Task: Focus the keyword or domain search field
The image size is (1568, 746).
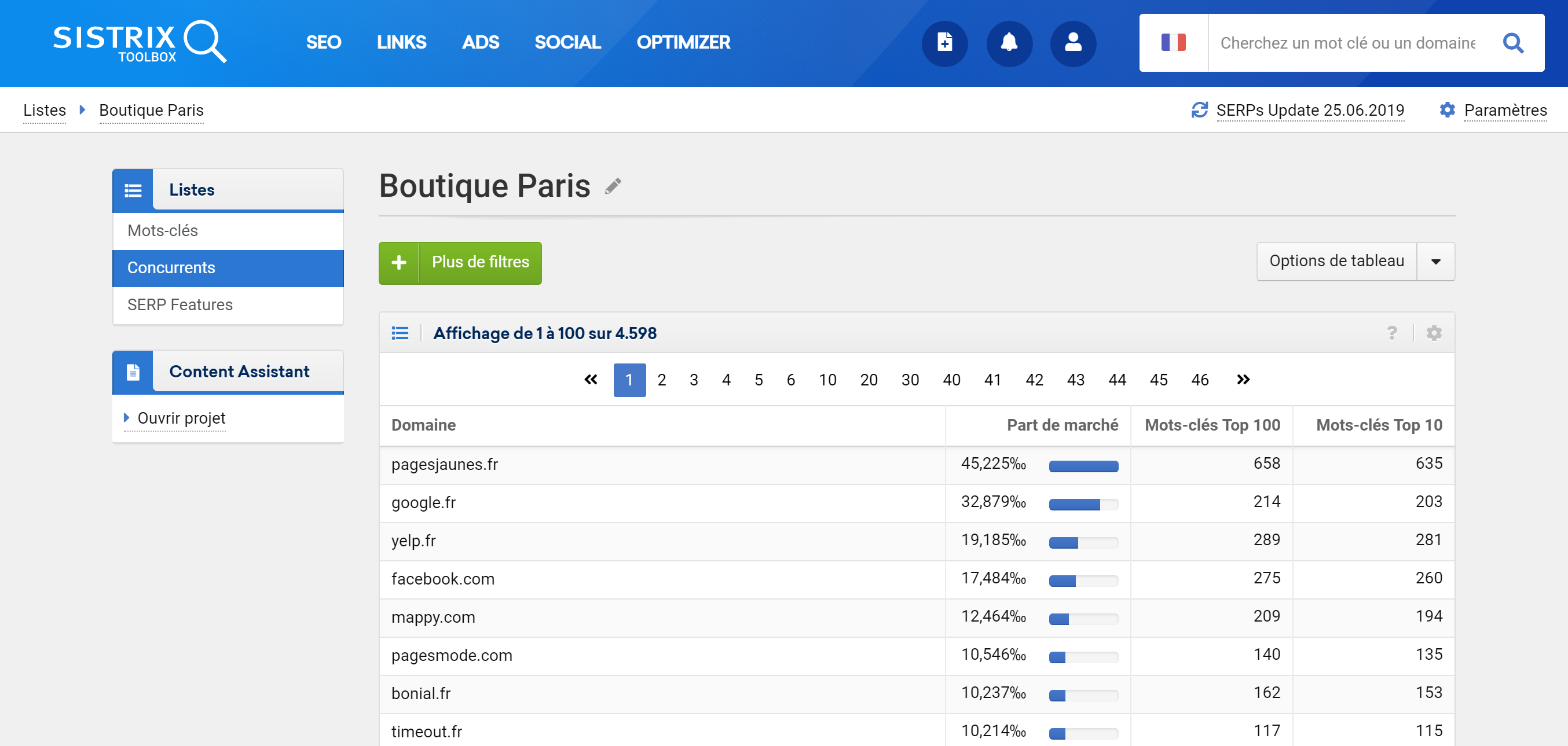Action: (1347, 43)
